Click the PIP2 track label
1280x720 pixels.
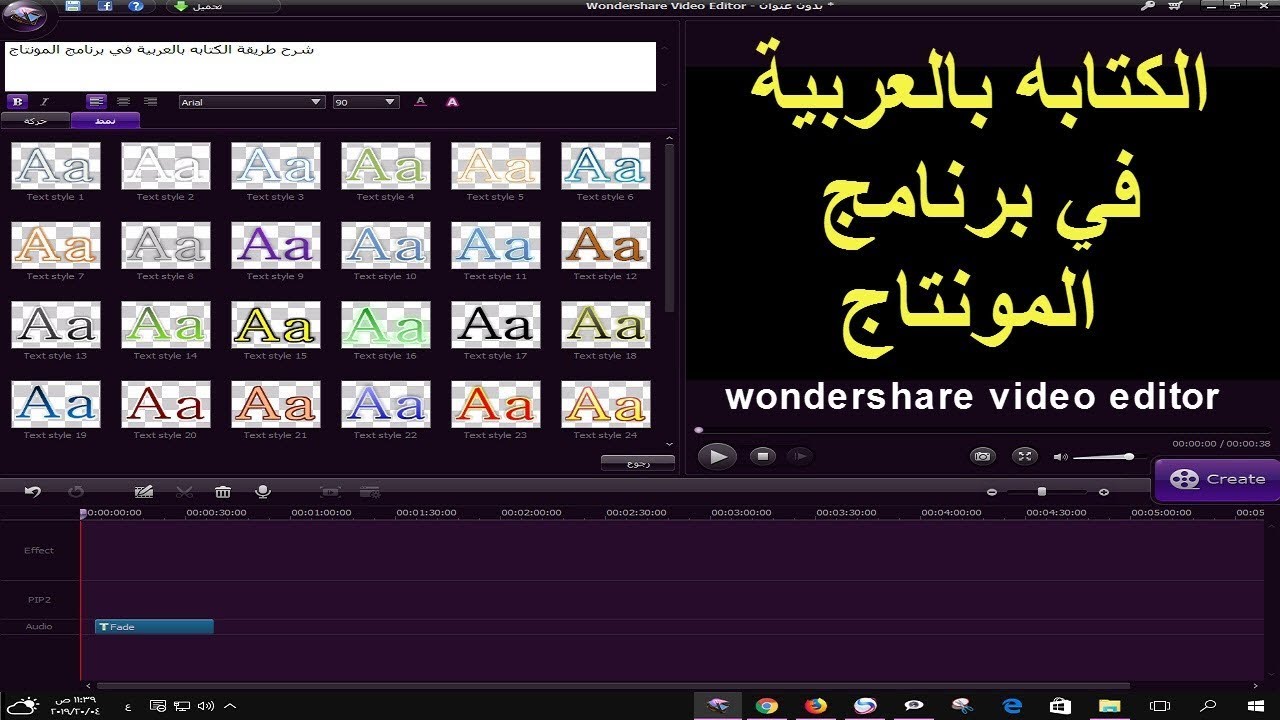coord(39,600)
